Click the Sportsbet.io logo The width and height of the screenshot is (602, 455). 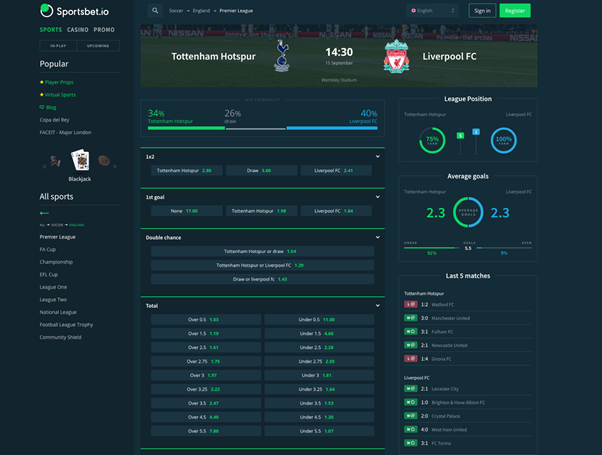click(74, 11)
